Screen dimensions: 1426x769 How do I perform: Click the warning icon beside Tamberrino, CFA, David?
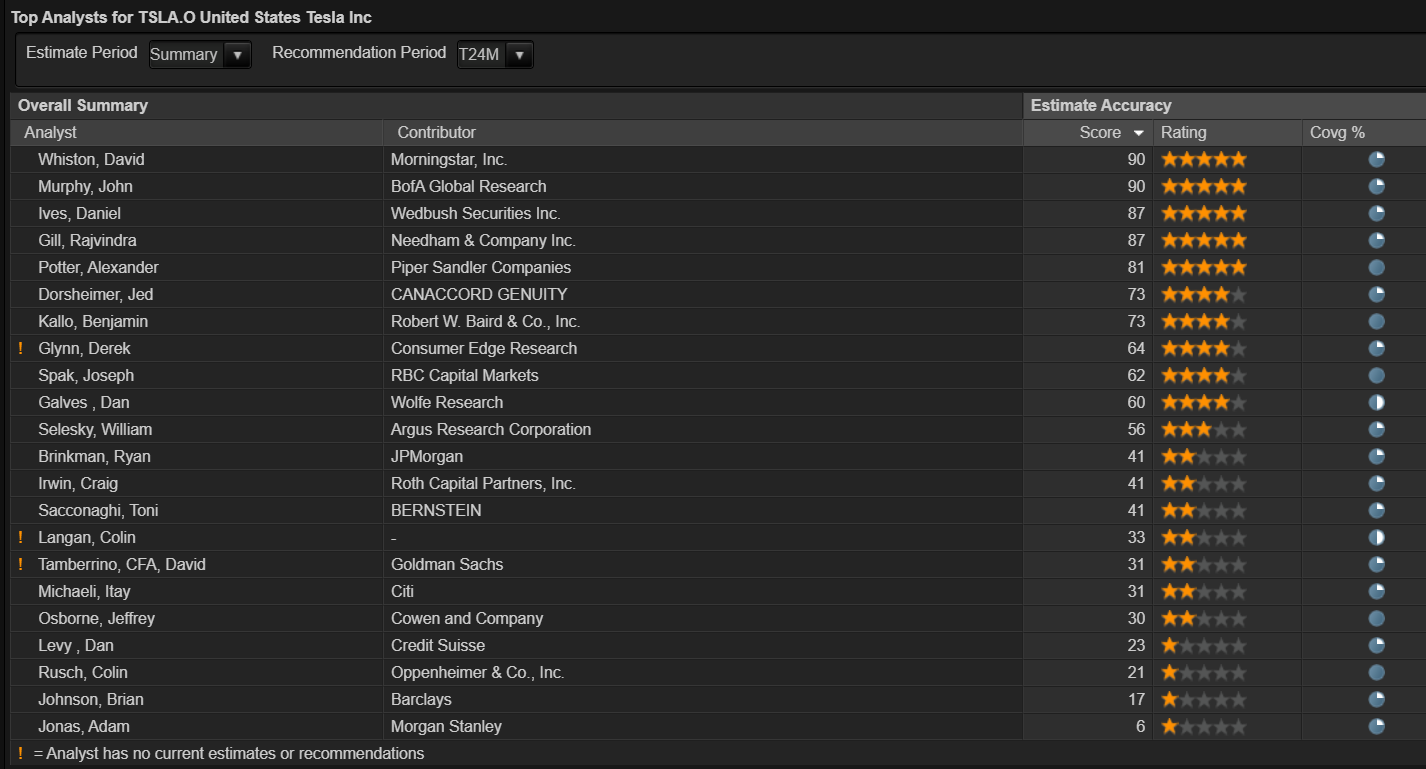click(x=20, y=564)
